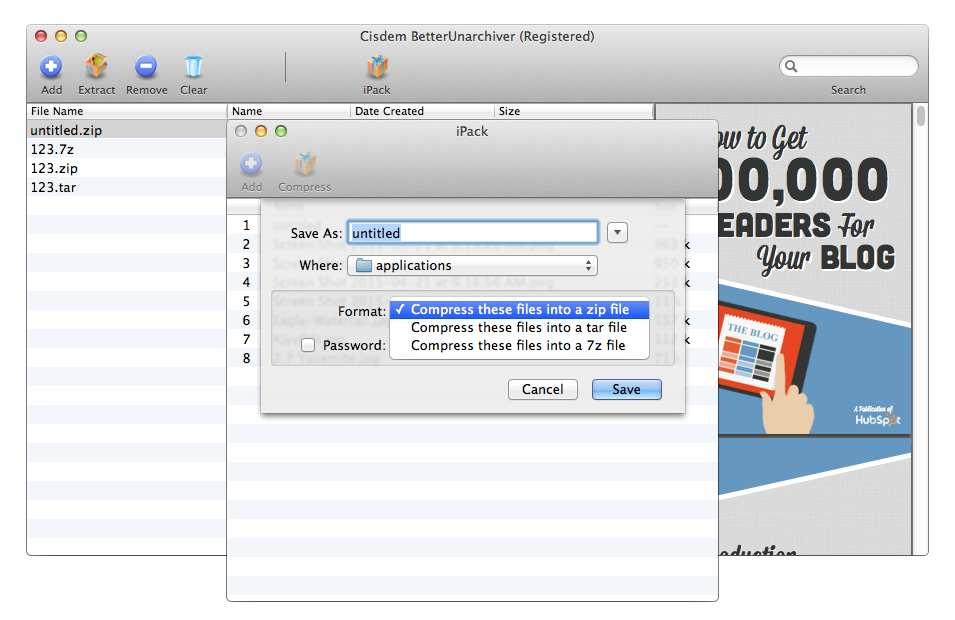Click the Extract box icon
Viewport: 955px width, 620px height.
[x=96, y=66]
